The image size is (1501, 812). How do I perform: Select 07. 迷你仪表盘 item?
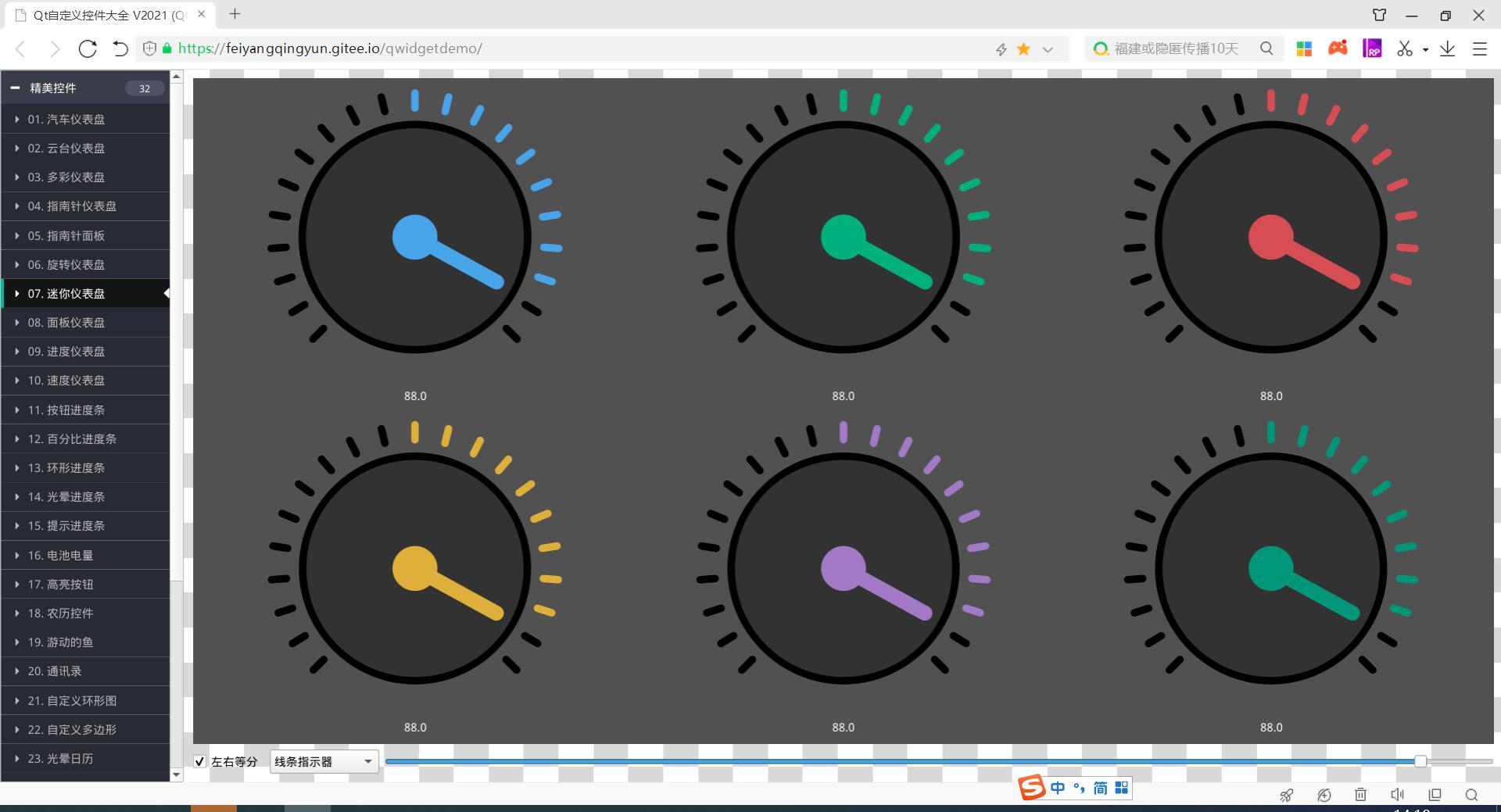click(85, 293)
